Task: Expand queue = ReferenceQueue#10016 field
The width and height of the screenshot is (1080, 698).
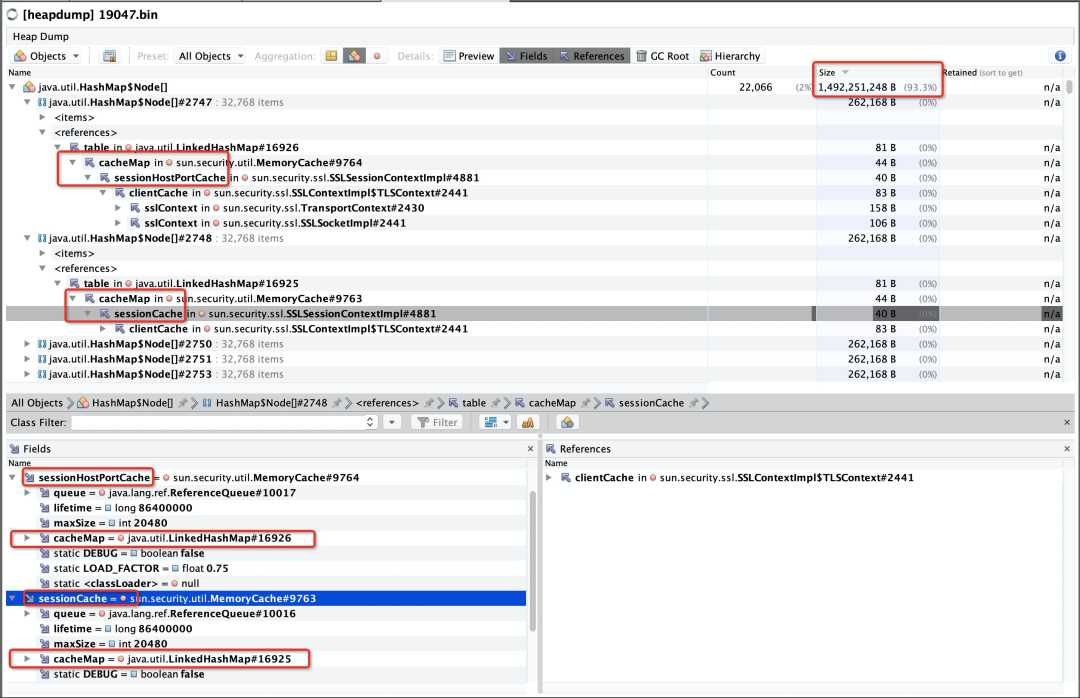Action: coord(27,613)
